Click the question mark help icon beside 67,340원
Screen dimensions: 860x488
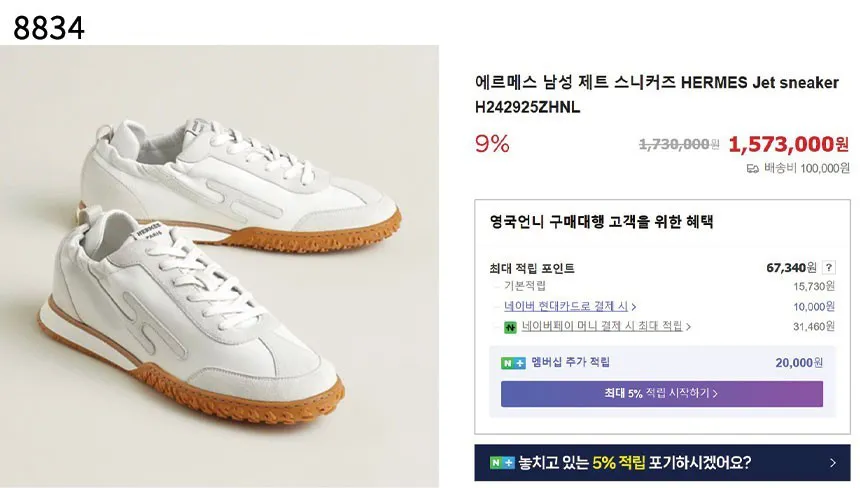click(830, 268)
